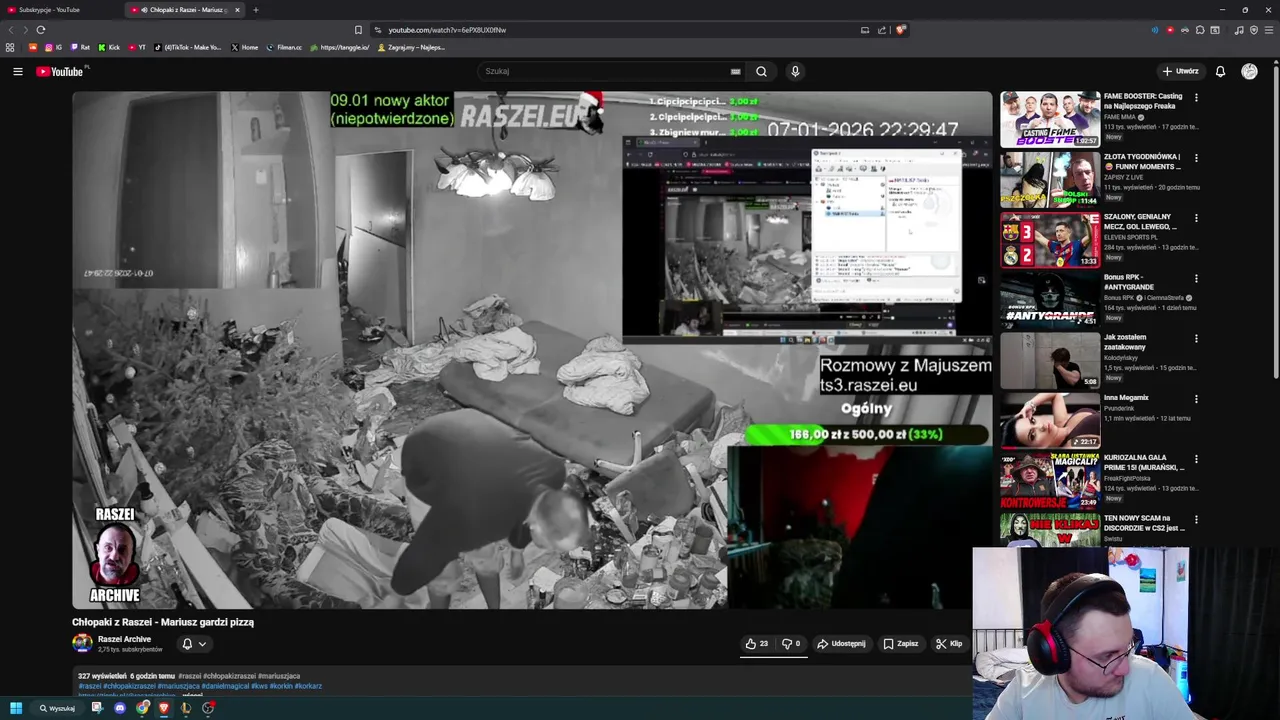The height and width of the screenshot is (720, 1280).
Task: Open options menu for KURIOZALNA GALA video
Action: point(1196,459)
